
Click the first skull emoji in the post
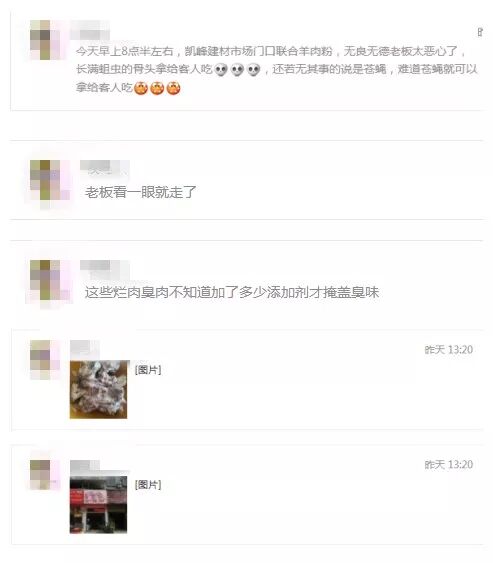(221, 70)
